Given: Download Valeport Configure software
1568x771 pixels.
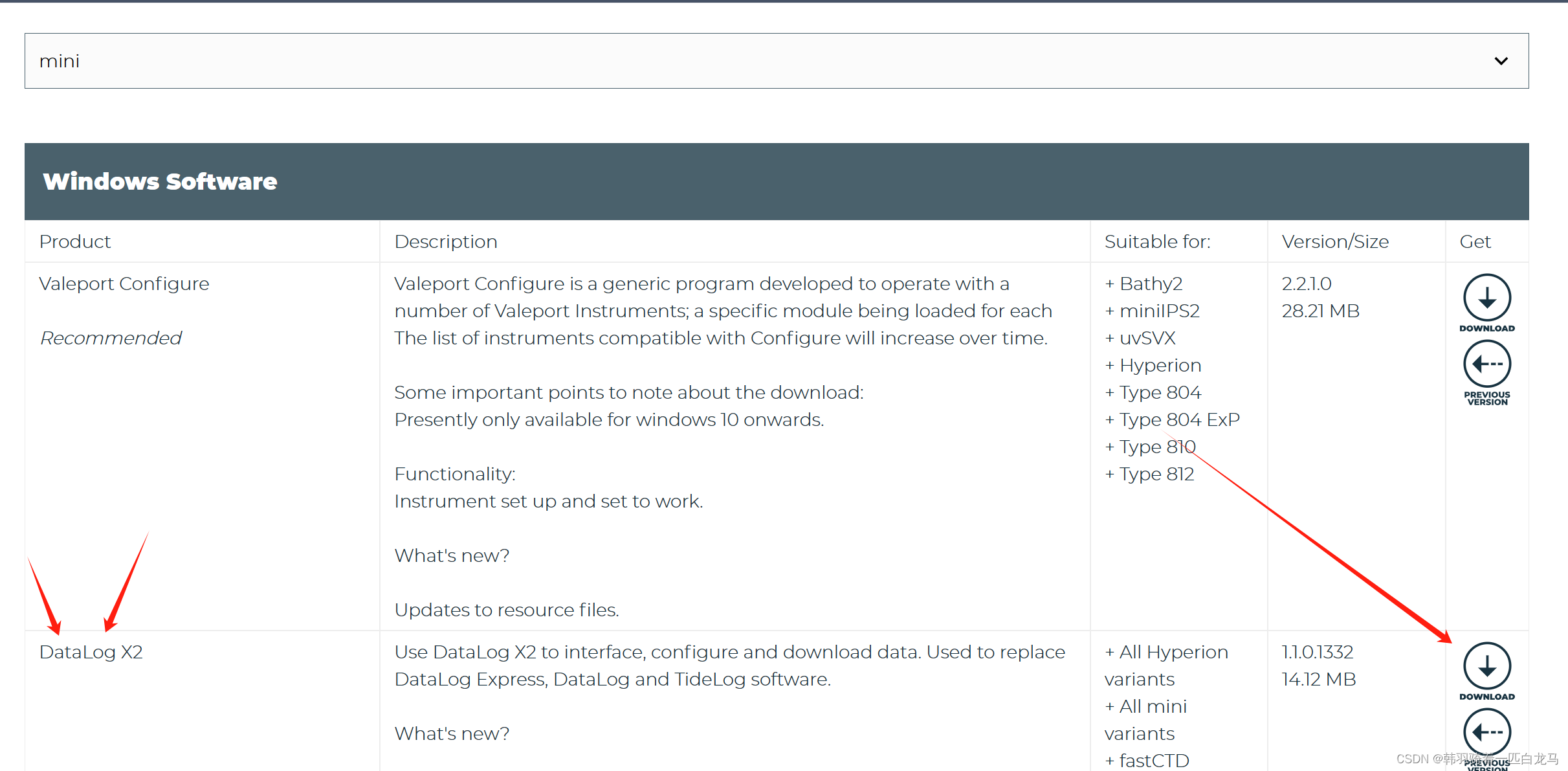Looking at the screenshot, I should pos(1486,299).
